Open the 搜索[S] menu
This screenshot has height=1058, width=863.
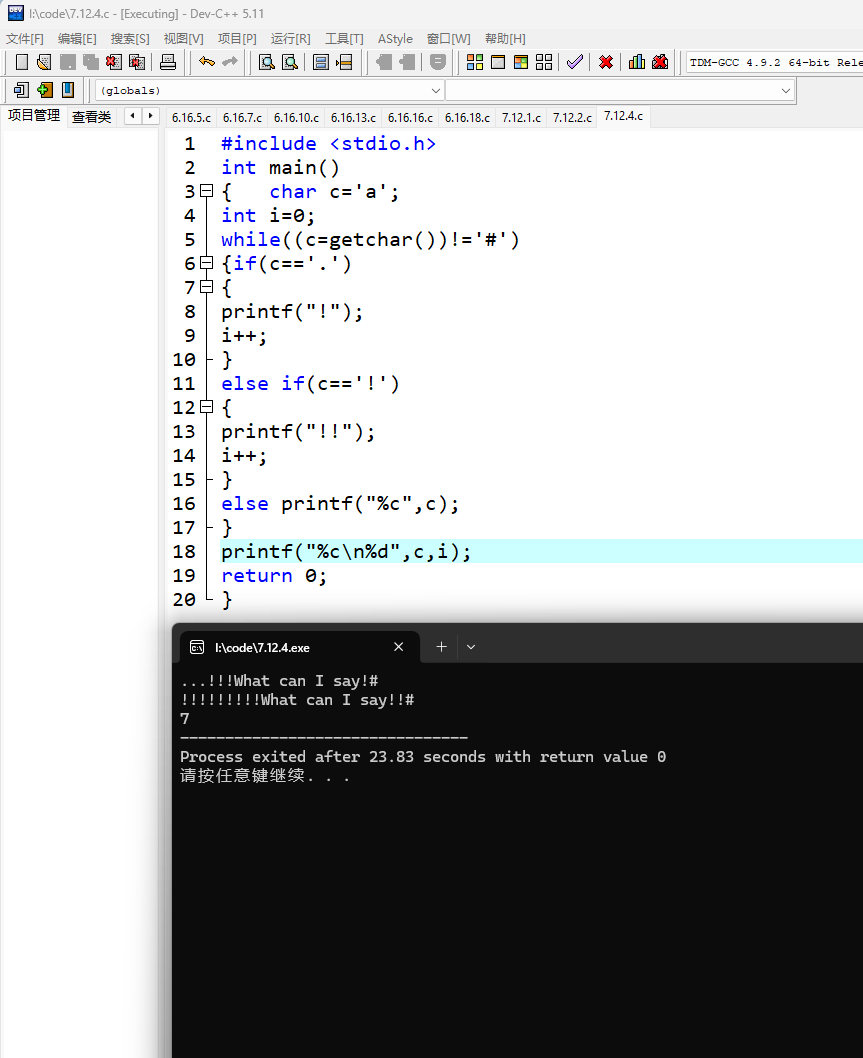click(130, 38)
